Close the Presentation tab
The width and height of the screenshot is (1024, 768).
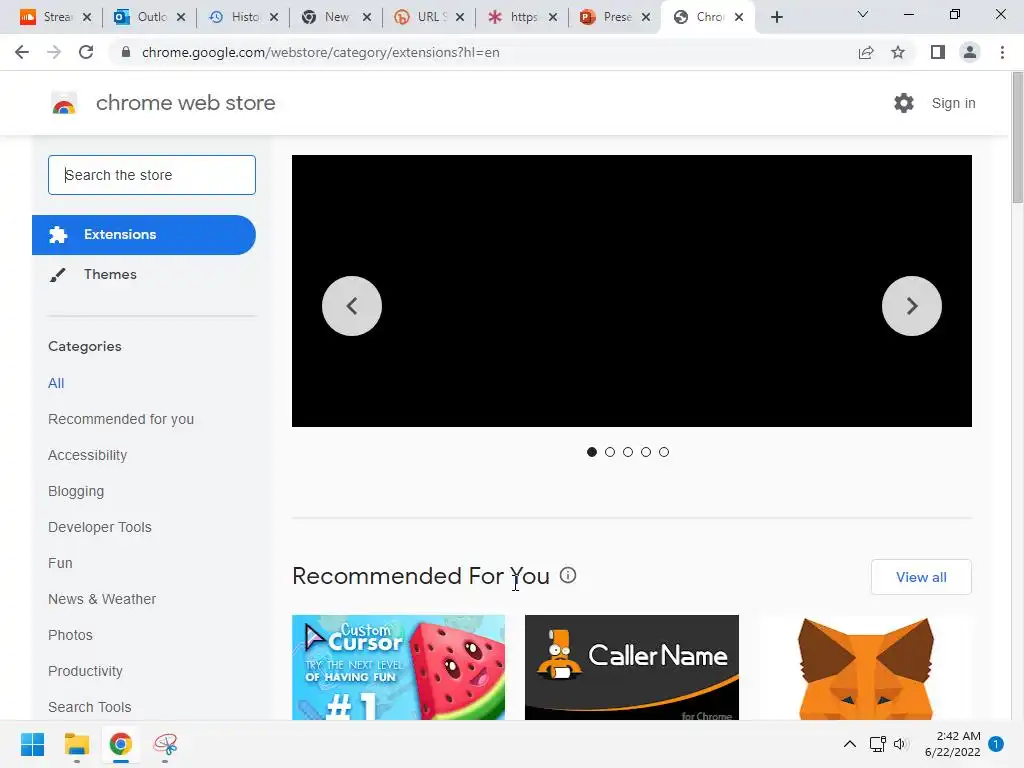pos(646,17)
